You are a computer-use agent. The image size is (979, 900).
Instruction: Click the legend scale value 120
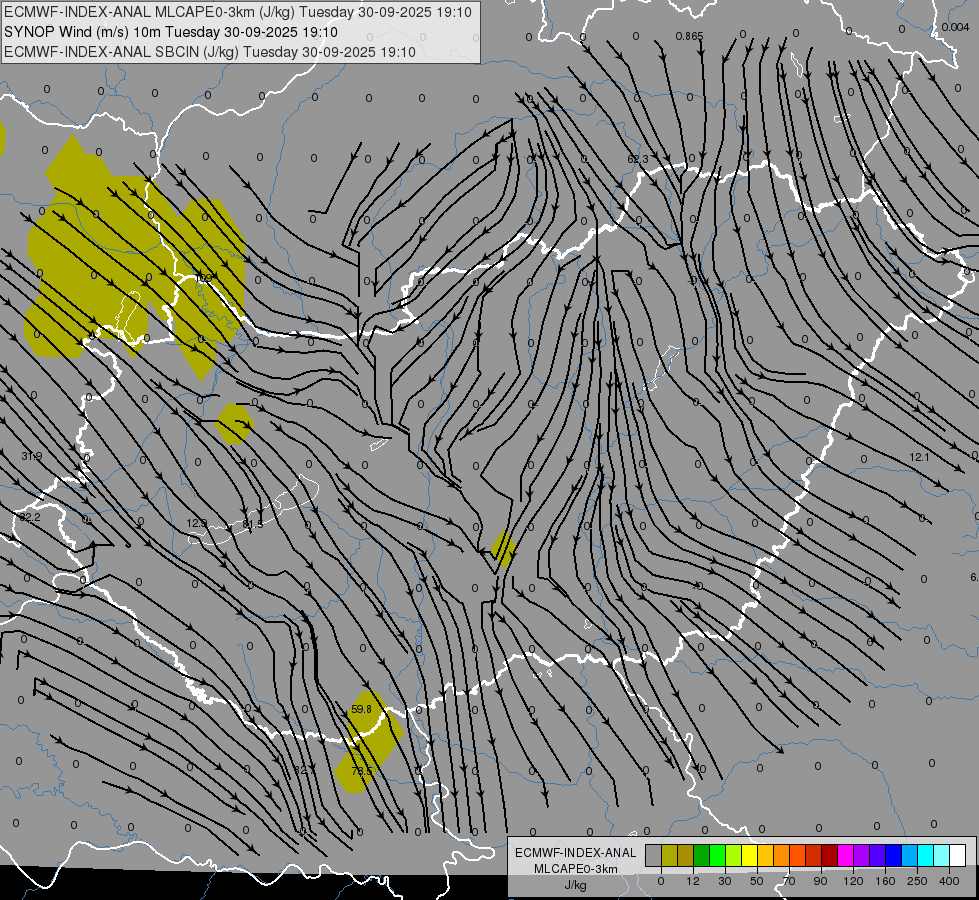(x=853, y=881)
